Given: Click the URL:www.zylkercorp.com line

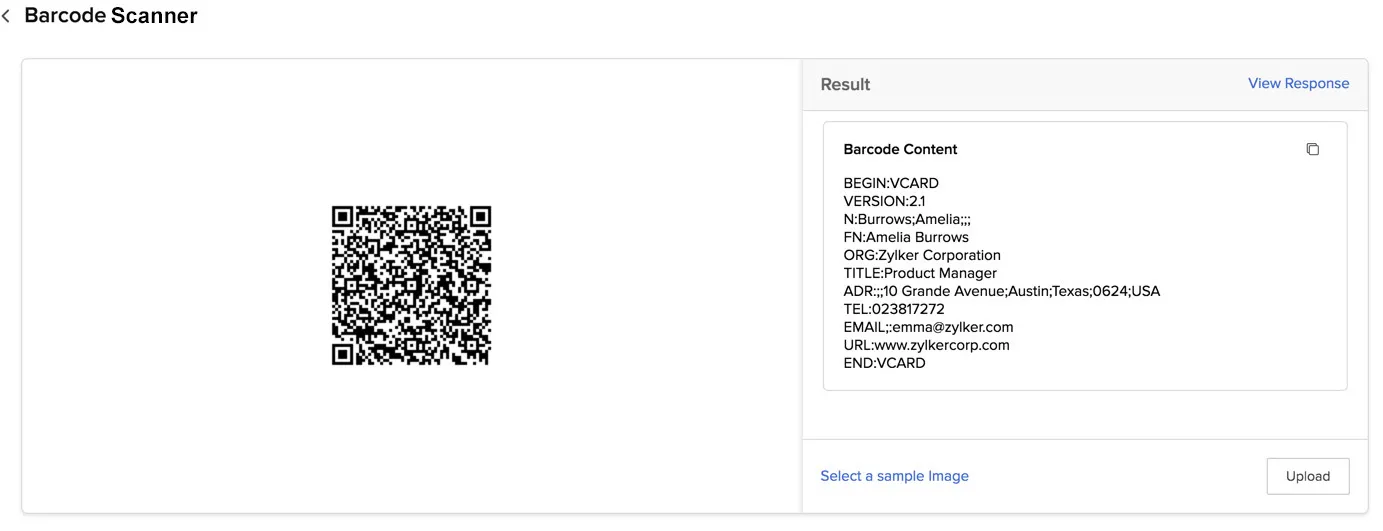Looking at the screenshot, I should click(x=927, y=345).
